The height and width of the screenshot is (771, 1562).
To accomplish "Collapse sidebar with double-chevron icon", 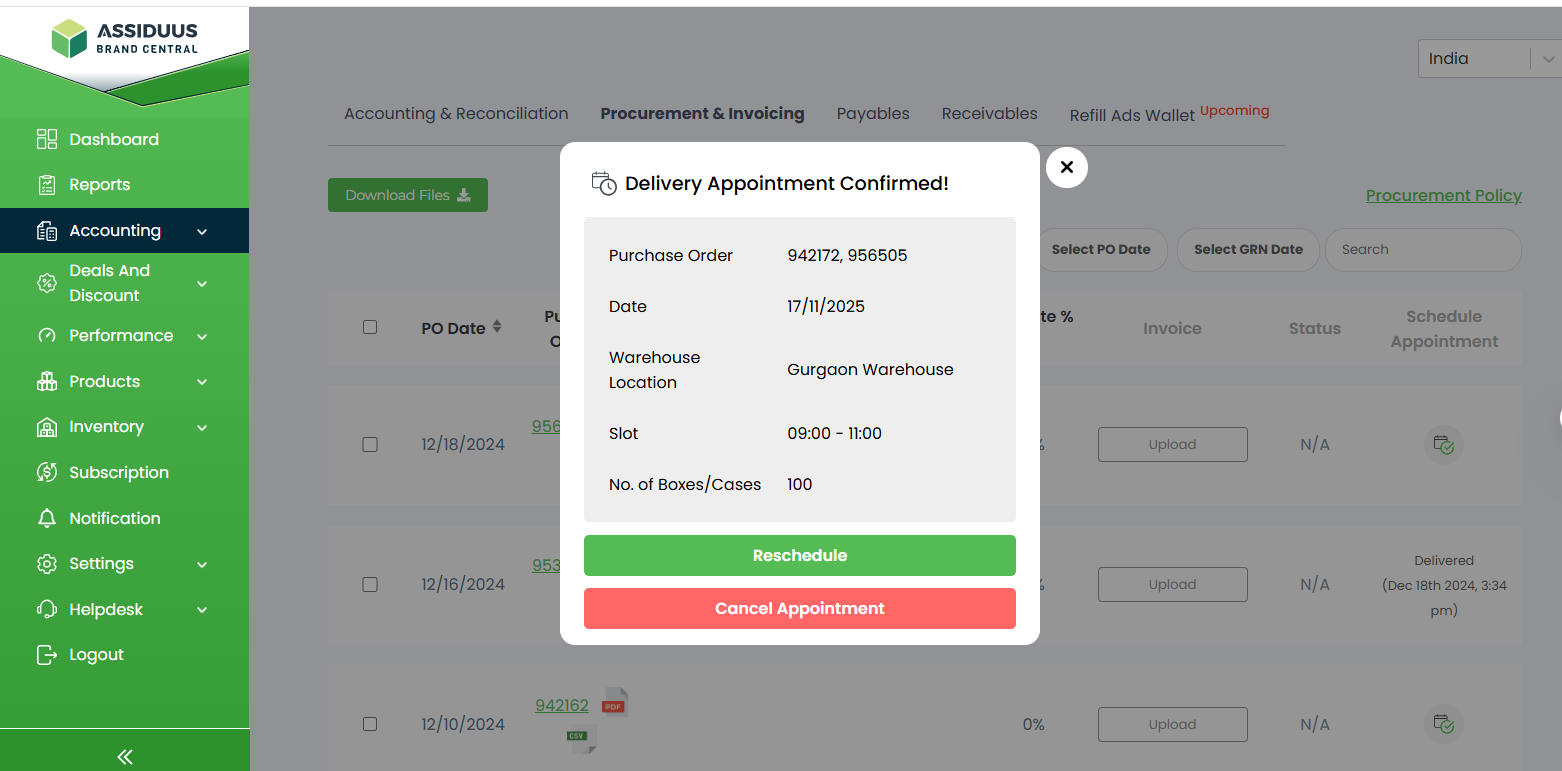I will point(125,757).
